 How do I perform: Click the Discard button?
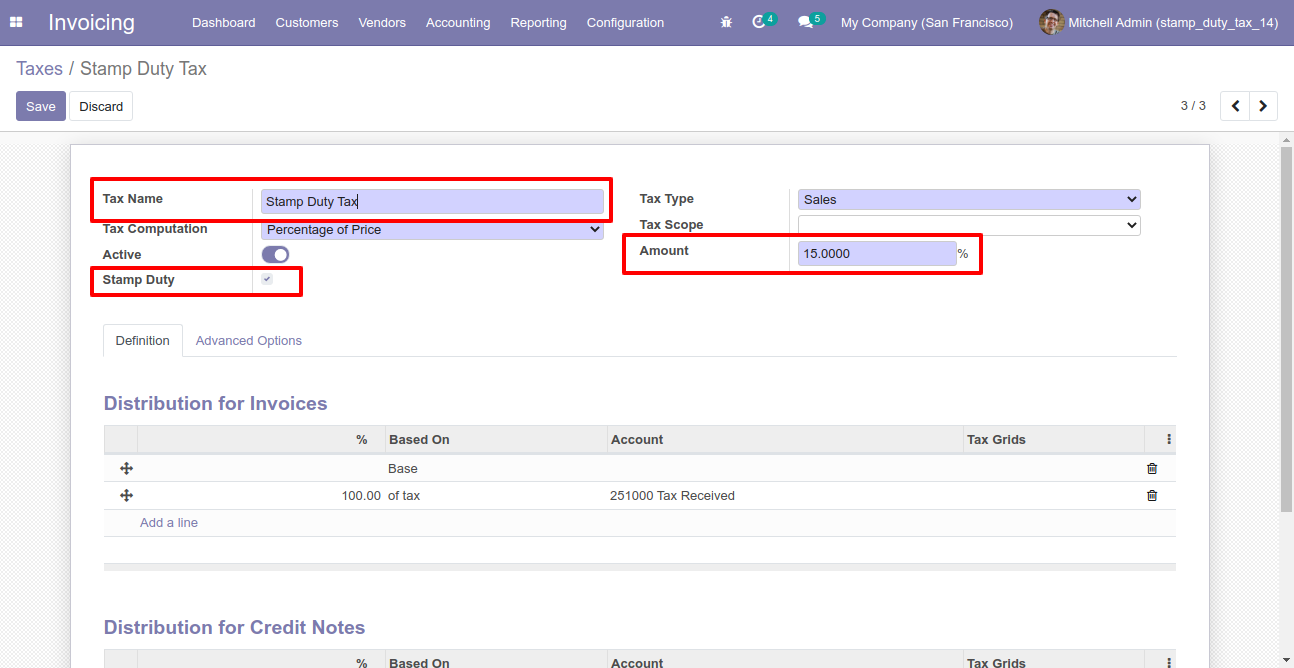101,106
